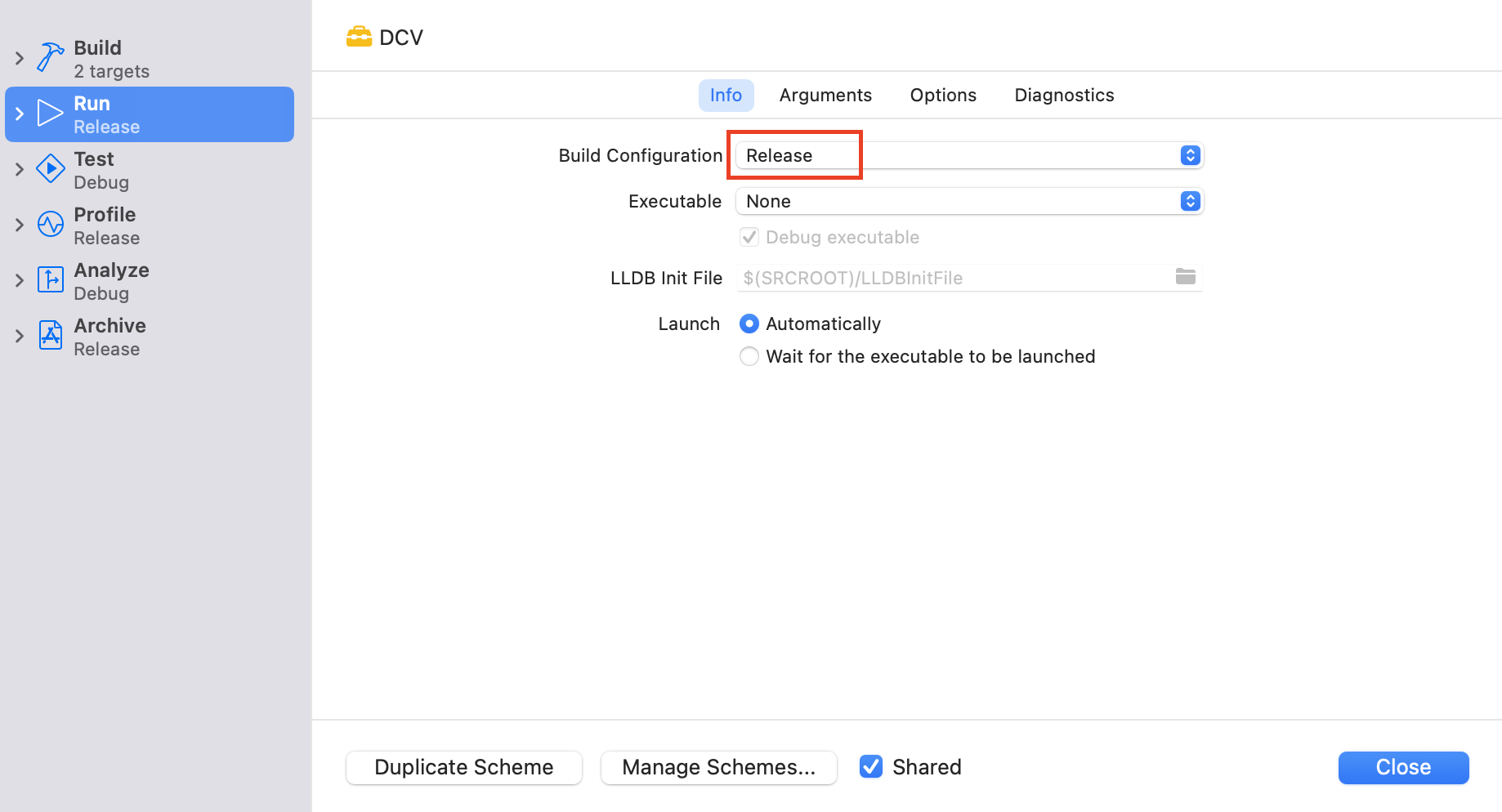This screenshot has height=812, width=1502.
Task: Click the folder icon in LLDB Init File
Action: coord(1185,277)
